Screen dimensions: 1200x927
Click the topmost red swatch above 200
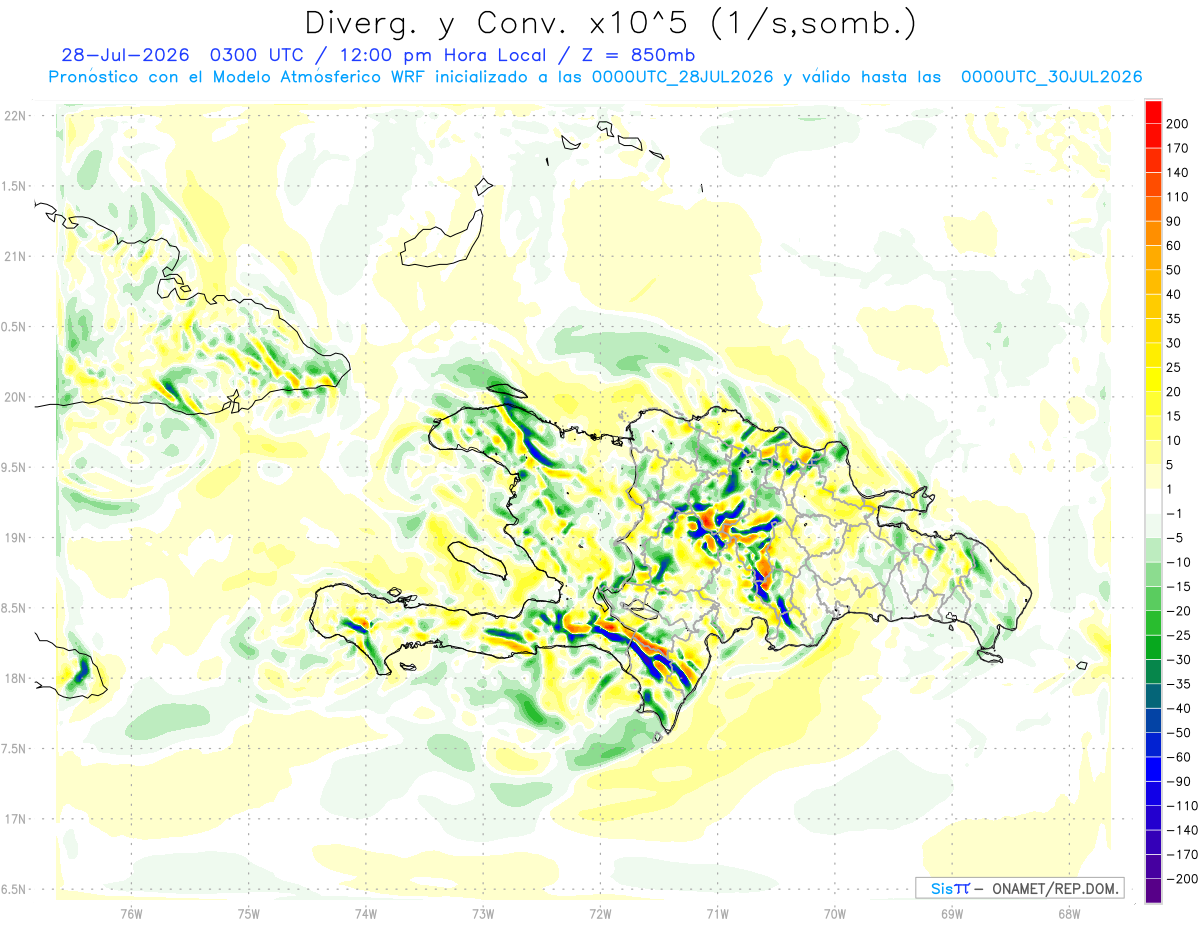(x=1153, y=111)
